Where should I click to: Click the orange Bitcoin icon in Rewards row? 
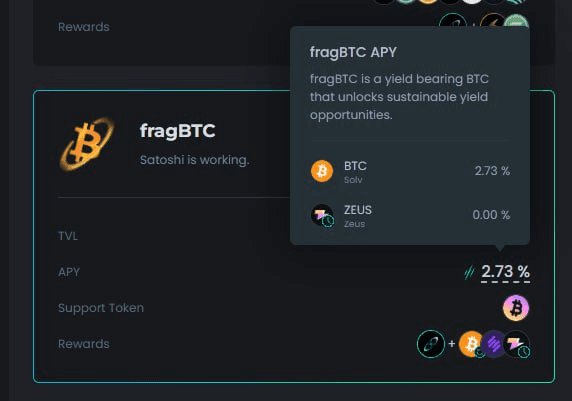tap(471, 344)
